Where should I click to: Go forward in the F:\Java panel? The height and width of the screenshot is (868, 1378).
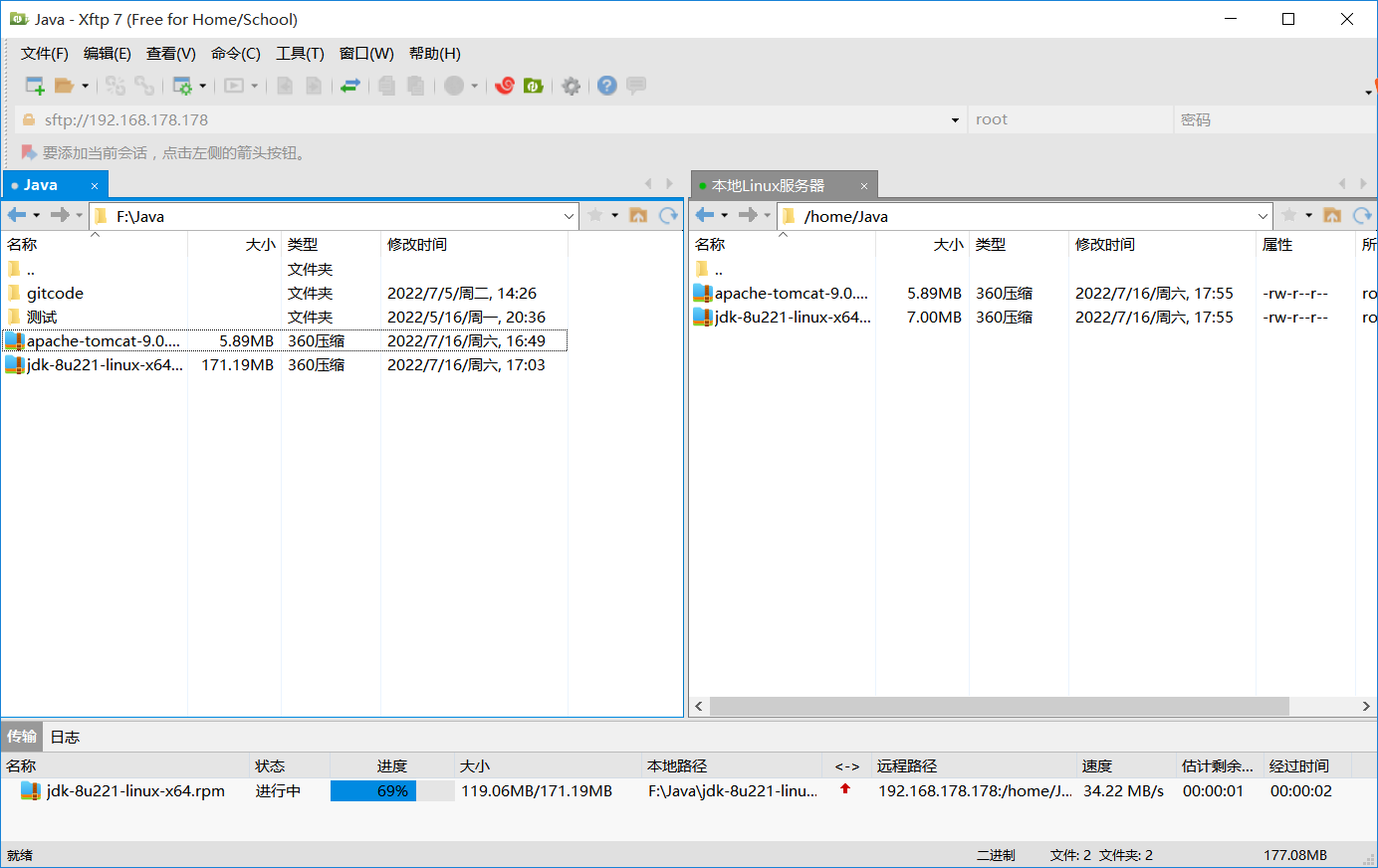[x=61, y=215]
